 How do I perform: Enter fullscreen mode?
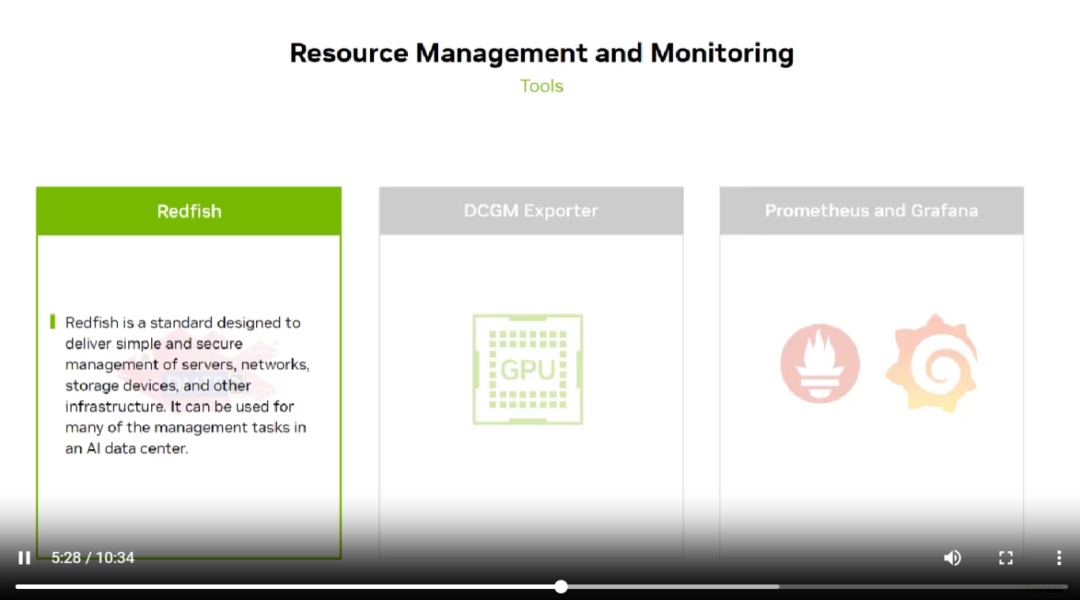[x=1006, y=558]
